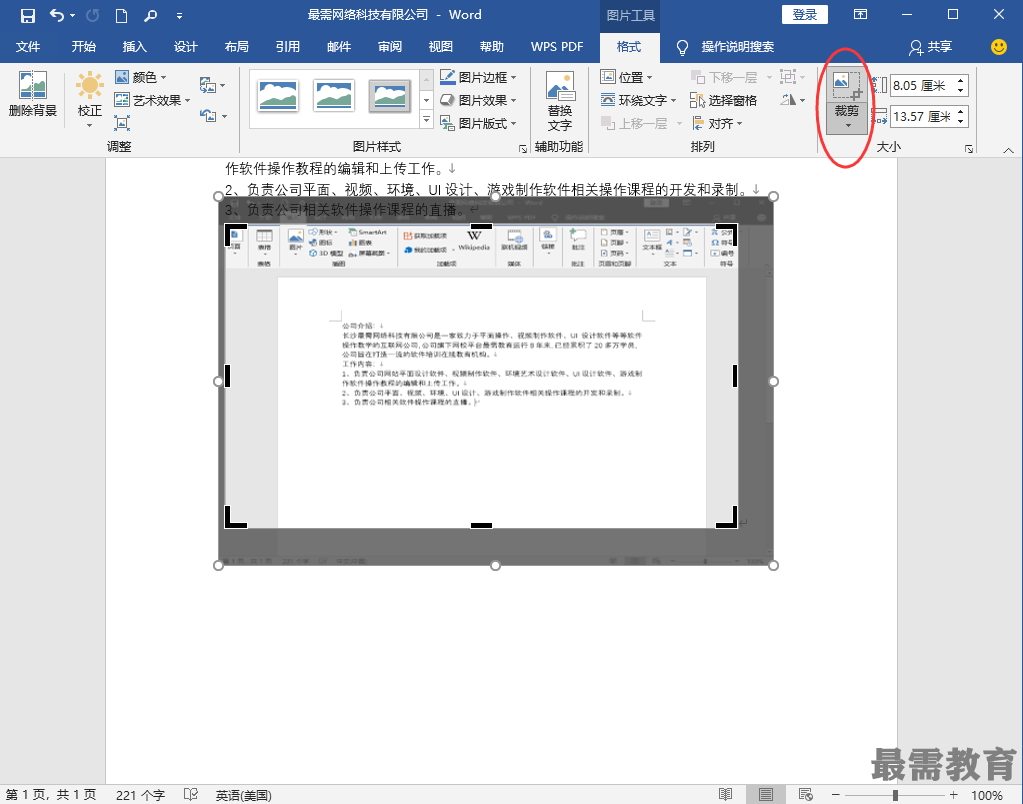Click the smiley feedback icon
This screenshot has width=1023, height=804.
pyautogui.click(x=998, y=47)
